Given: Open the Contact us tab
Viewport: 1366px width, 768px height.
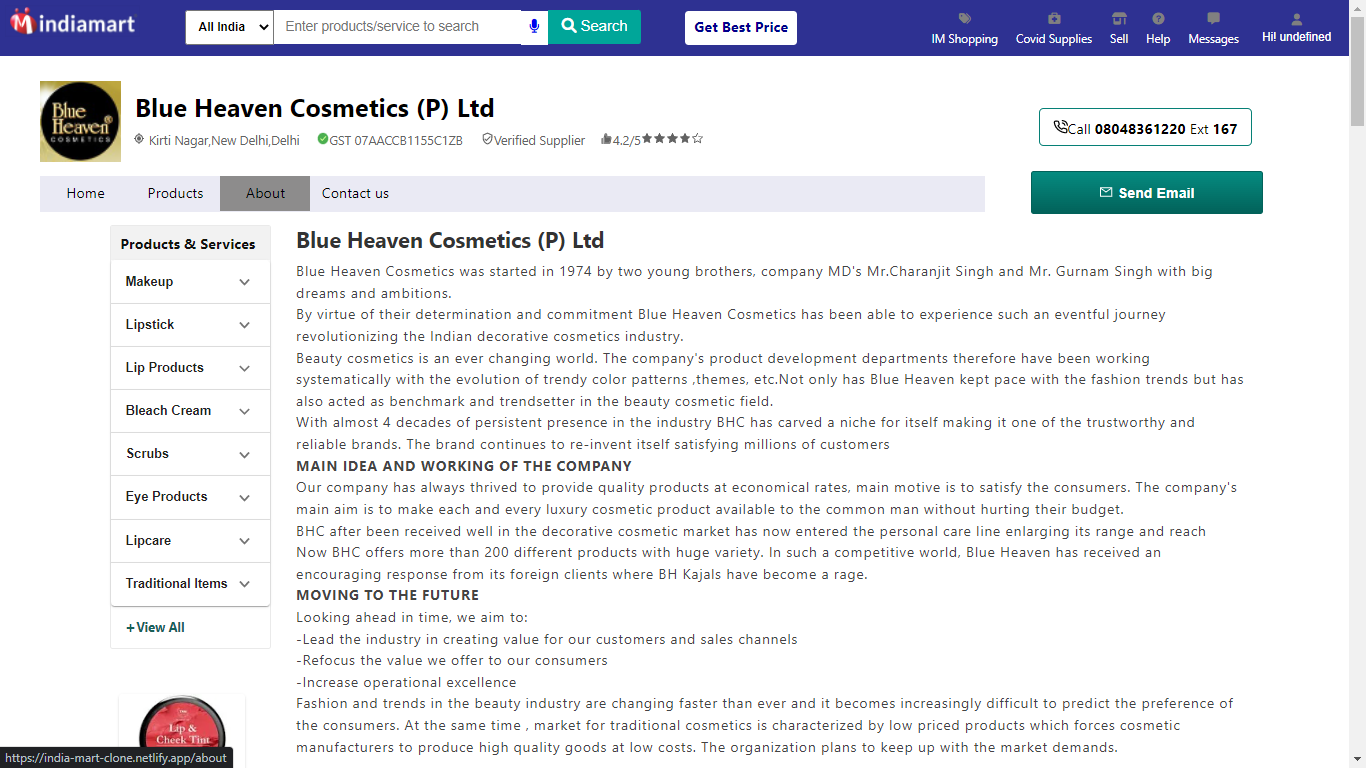Looking at the screenshot, I should coord(355,193).
